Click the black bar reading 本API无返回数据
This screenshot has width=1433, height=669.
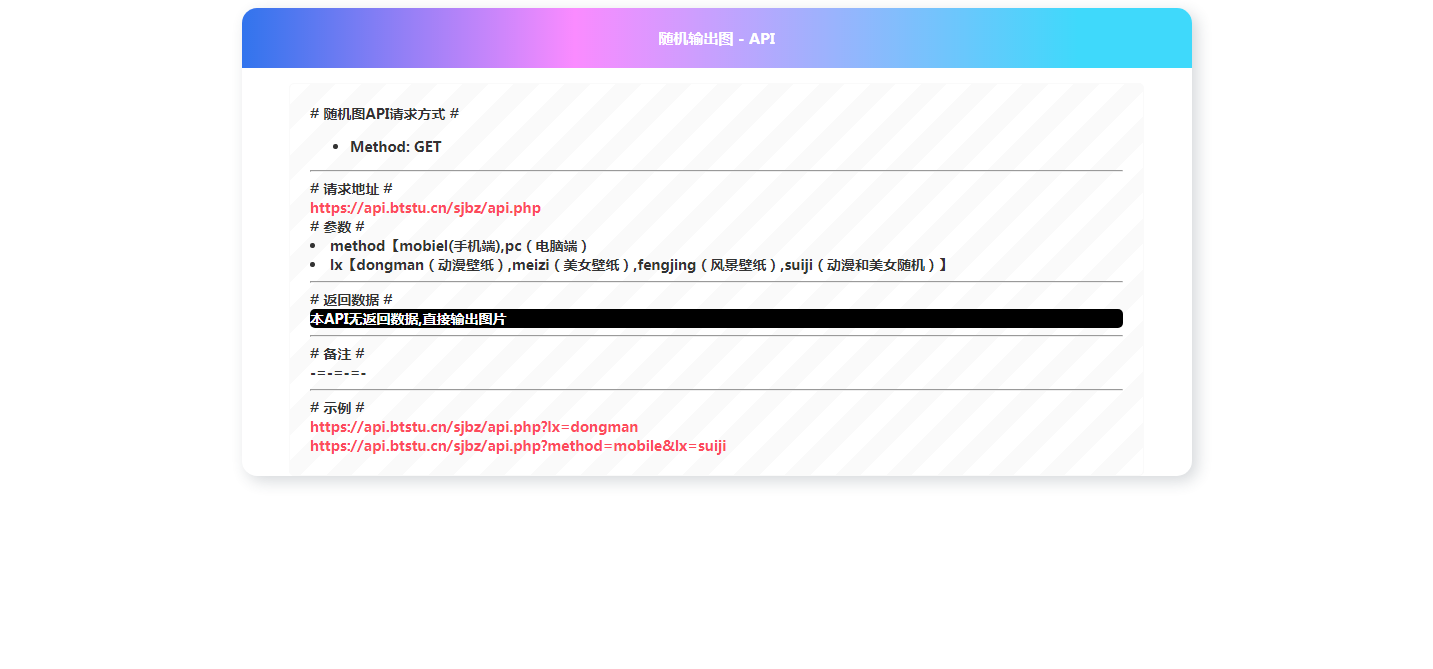click(716, 319)
